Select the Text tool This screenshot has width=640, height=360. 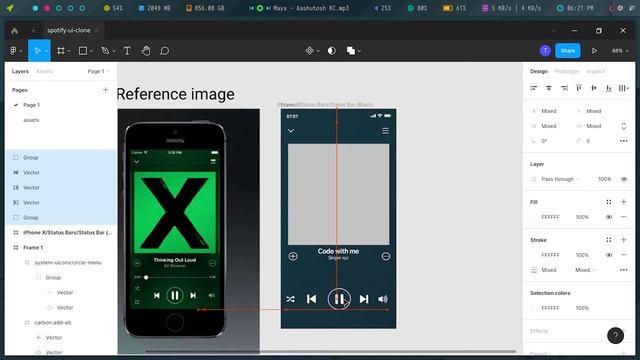127,51
